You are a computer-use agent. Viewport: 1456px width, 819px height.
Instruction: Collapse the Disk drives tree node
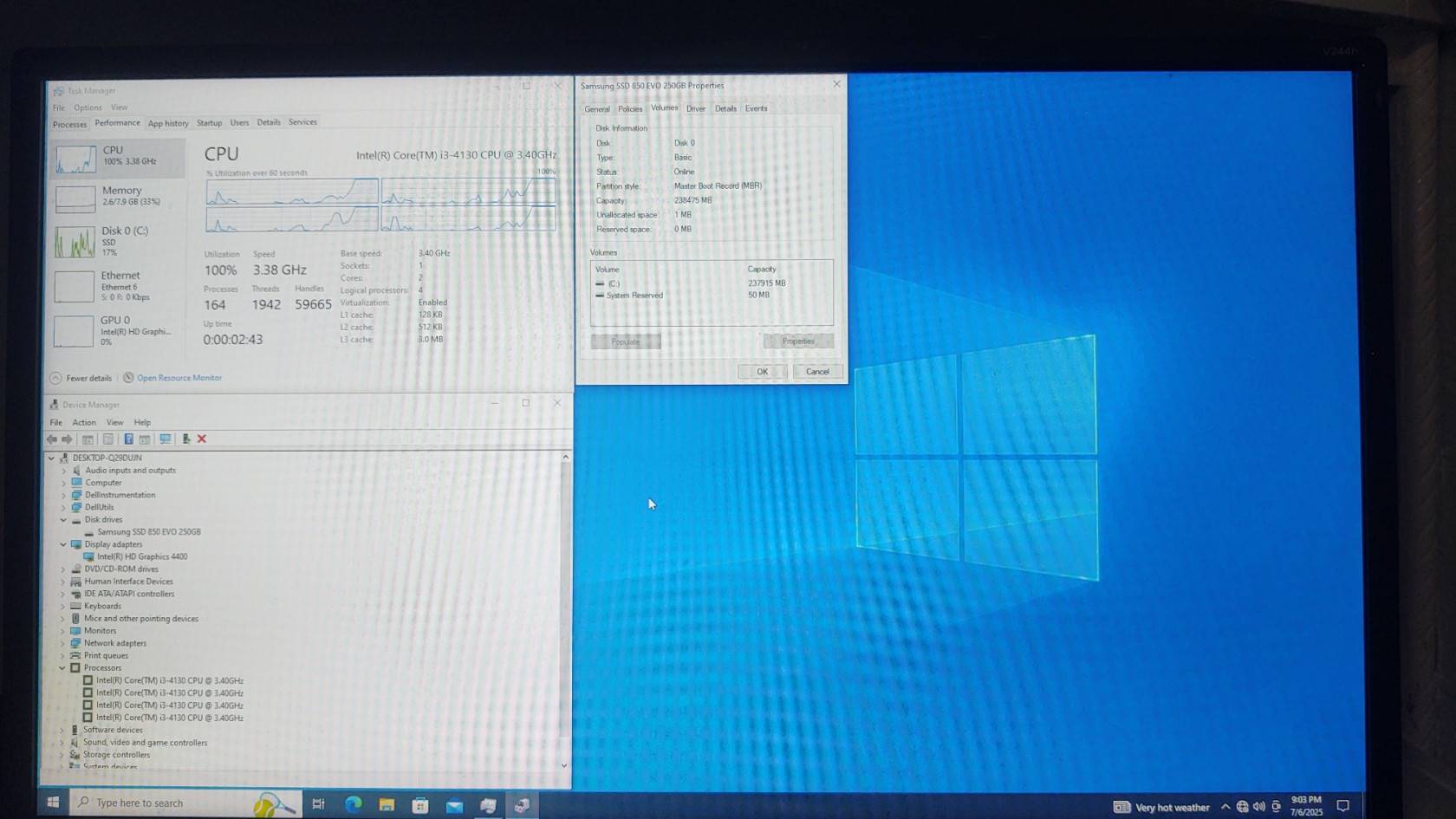[x=63, y=520]
